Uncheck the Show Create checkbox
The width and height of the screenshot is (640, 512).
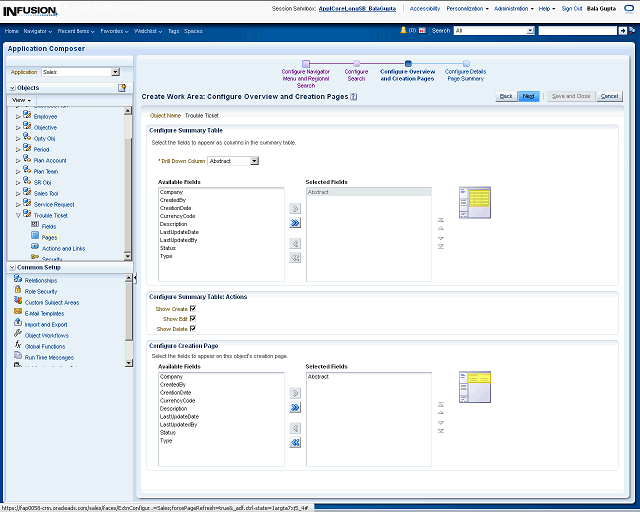click(192, 309)
